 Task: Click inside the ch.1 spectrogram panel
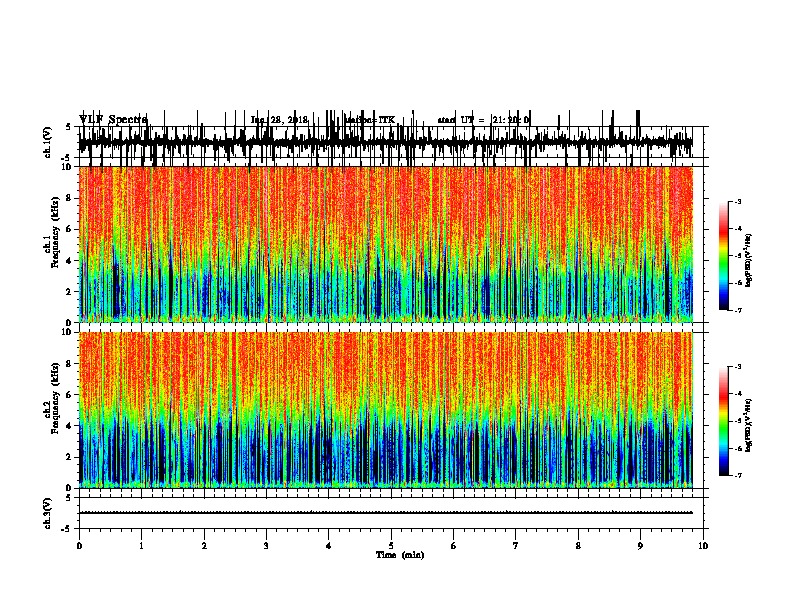click(386, 244)
